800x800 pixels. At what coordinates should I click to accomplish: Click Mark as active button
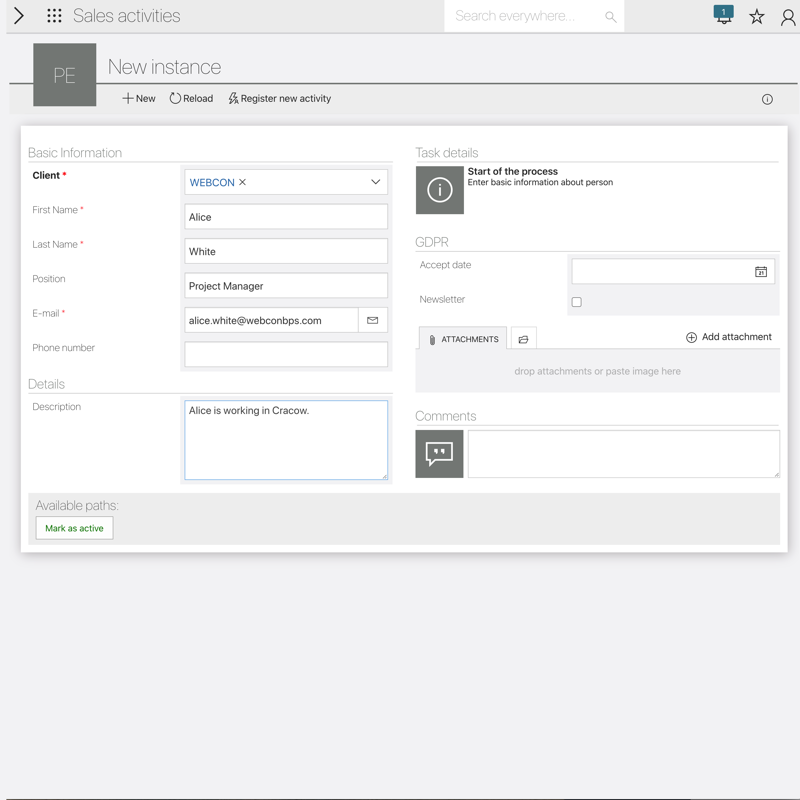[x=74, y=528]
